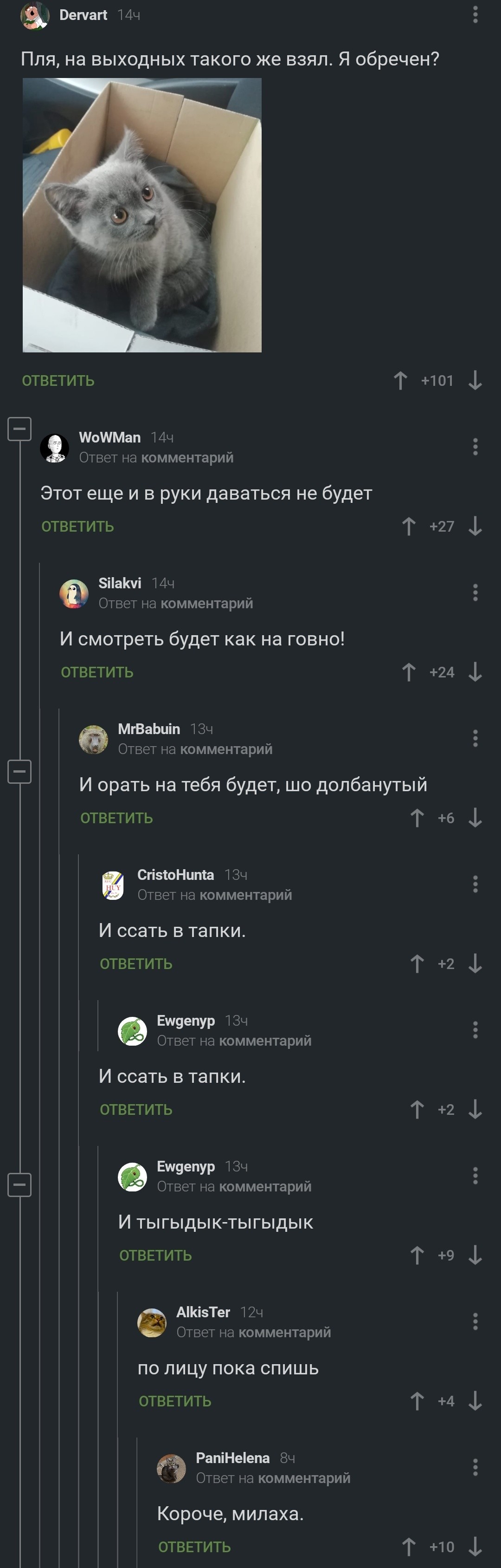Collapse the thread beside MrBabuin's comment
Viewport: 501px width, 1568px height.
click(19, 772)
